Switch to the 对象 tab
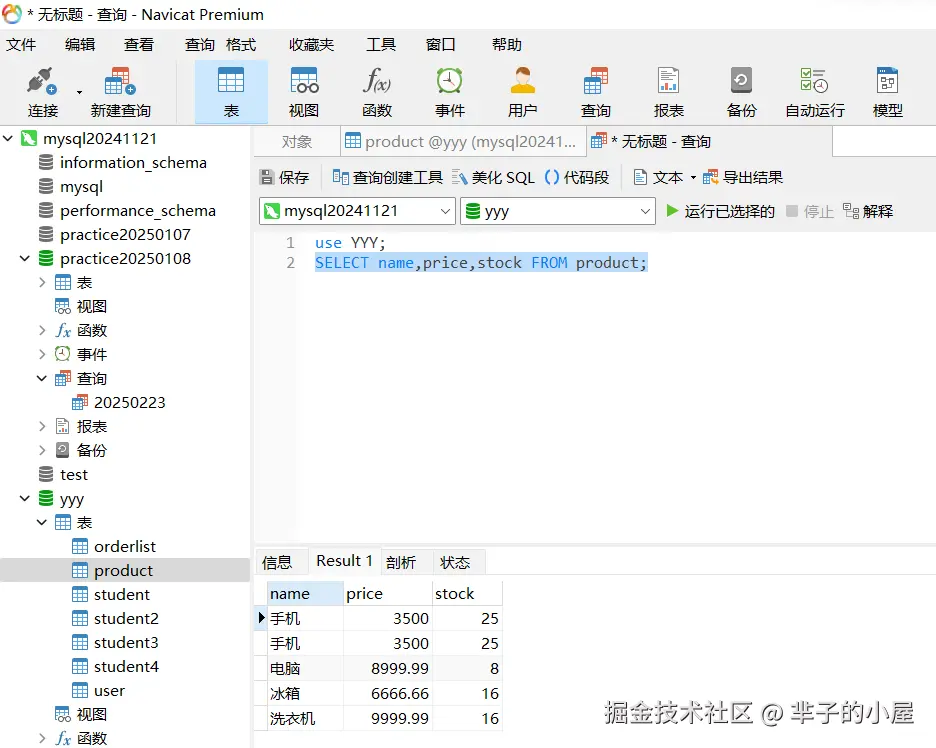 tap(297, 141)
